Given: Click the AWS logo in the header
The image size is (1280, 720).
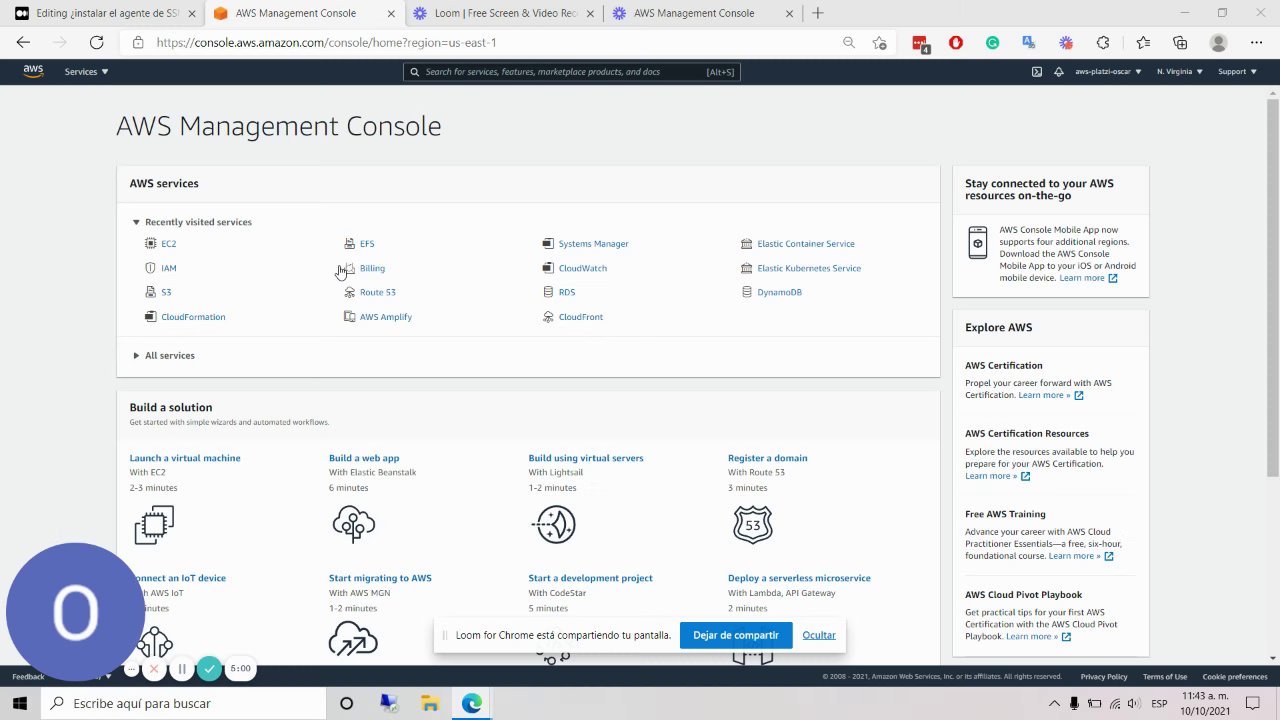Looking at the screenshot, I should [x=33, y=72].
